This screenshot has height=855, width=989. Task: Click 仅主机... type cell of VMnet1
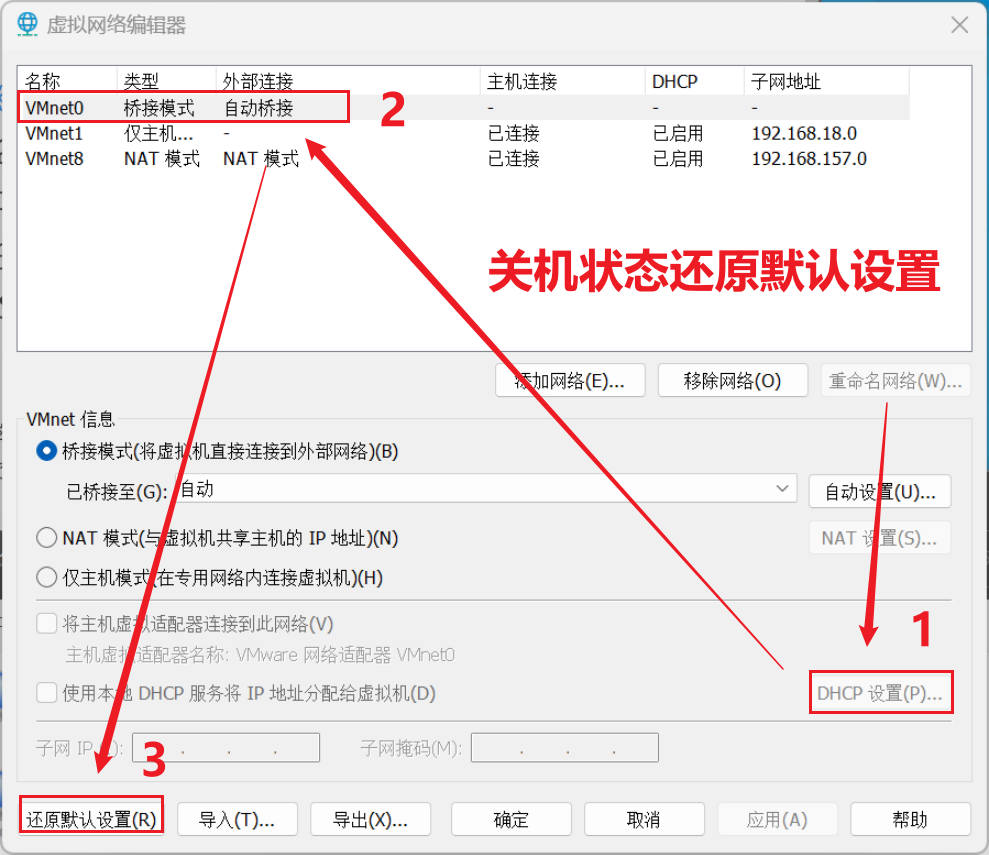158,133
